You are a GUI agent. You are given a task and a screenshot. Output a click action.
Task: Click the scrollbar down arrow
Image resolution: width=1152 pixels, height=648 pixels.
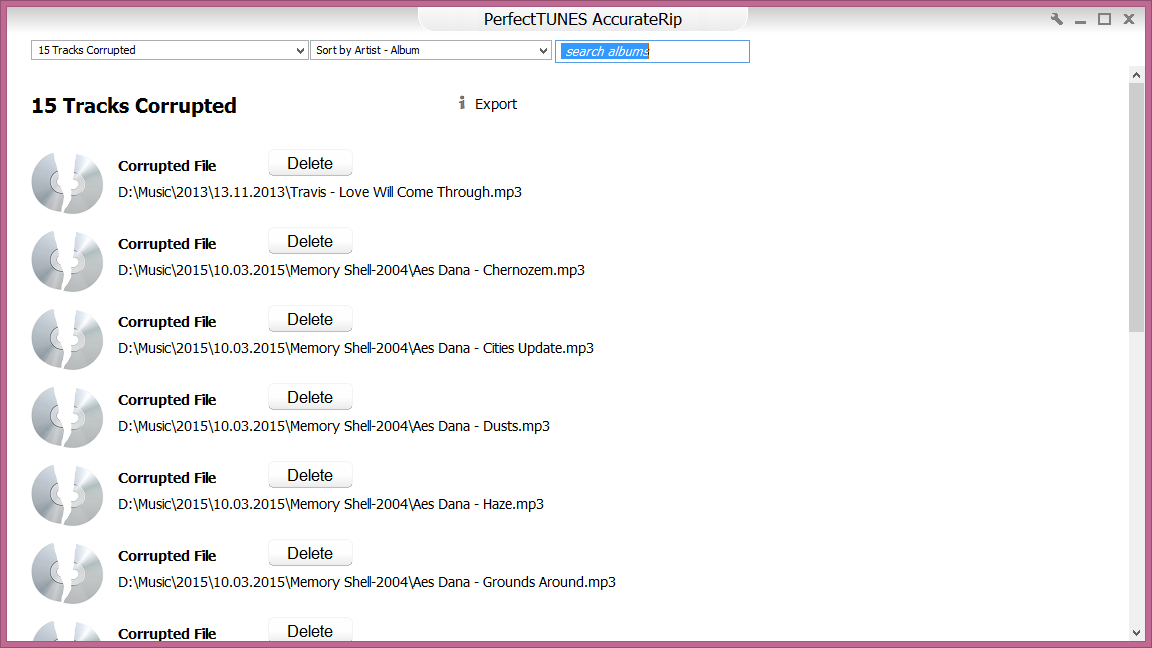1136,633
